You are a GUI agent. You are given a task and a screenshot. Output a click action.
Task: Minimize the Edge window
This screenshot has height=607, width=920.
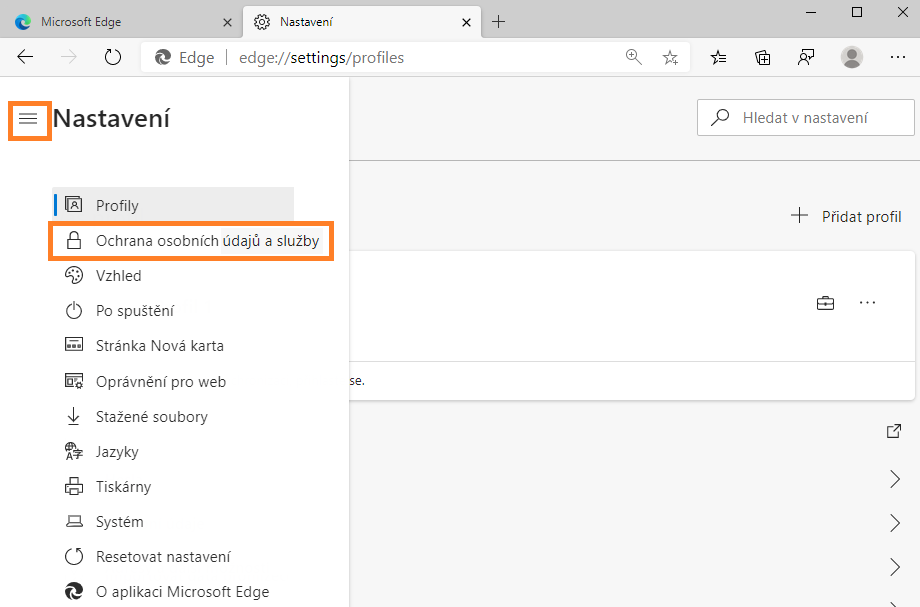[x=811, y=12]
